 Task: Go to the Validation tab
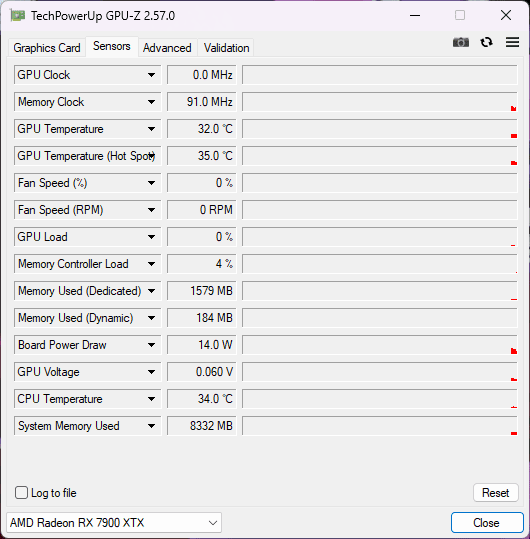[x=227, y=48]
